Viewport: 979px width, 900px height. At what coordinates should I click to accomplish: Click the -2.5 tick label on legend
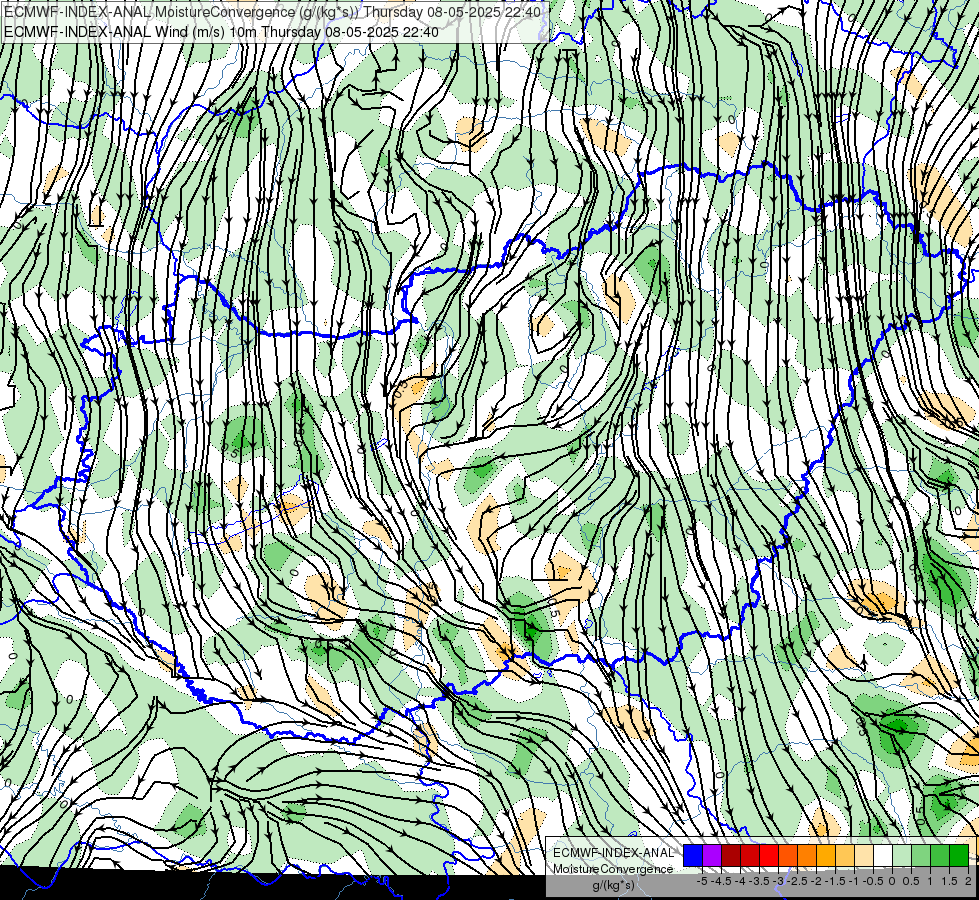click(798, 881)
